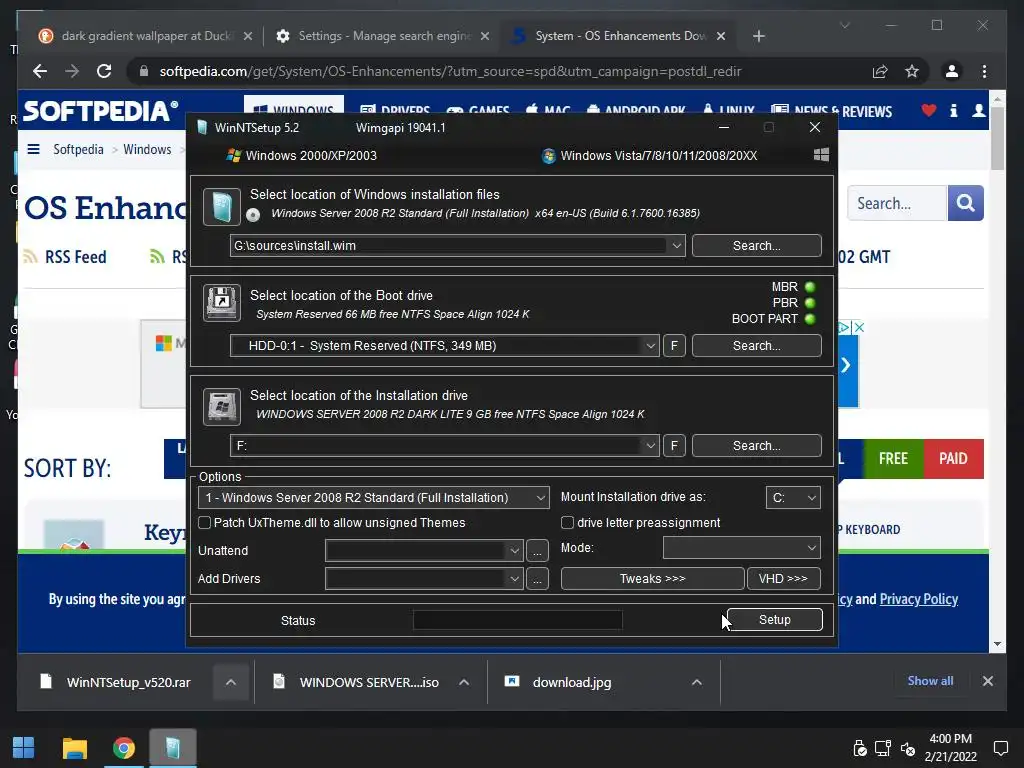Click the PBR green status indicator
Screen dimensions: 1024x768
tap(810, 303)
